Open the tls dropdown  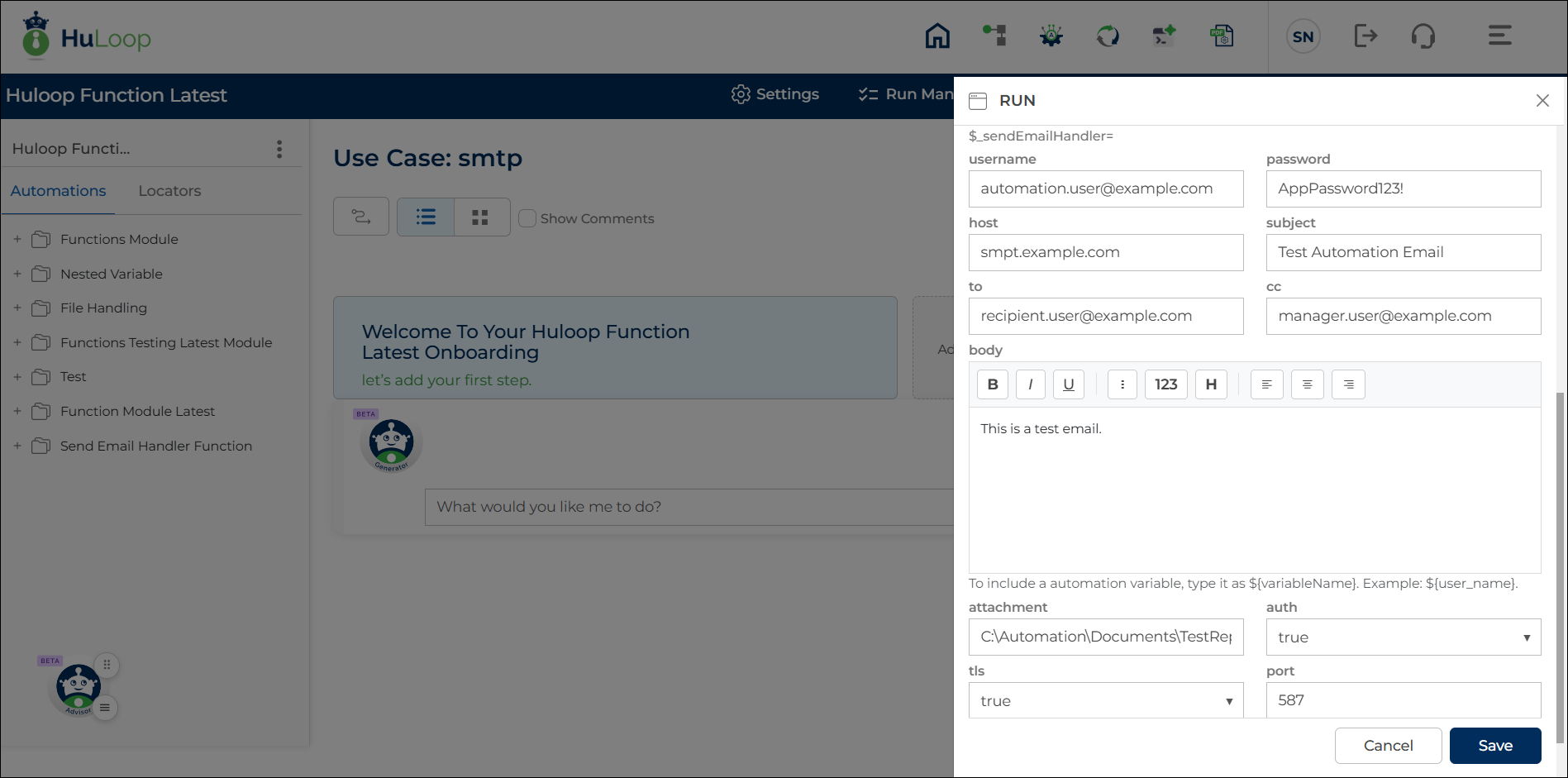[x=1106, y=701]
